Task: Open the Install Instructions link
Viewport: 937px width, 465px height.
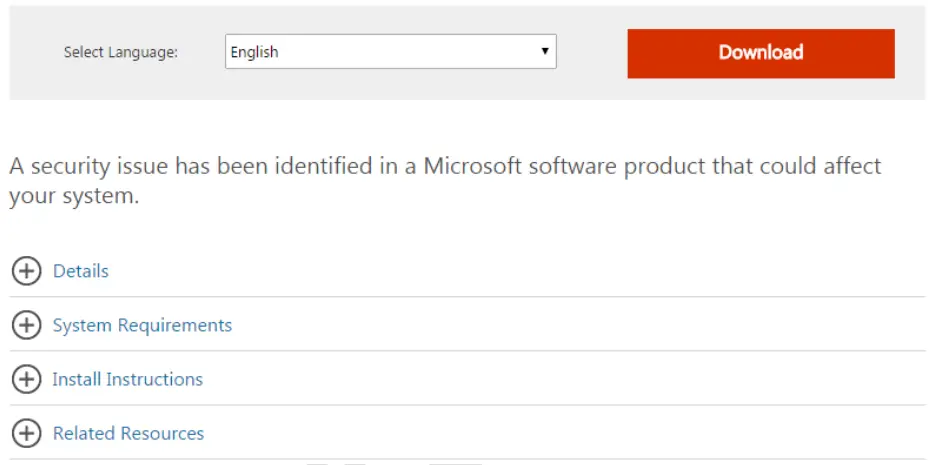Action: (x=128, y=379)
